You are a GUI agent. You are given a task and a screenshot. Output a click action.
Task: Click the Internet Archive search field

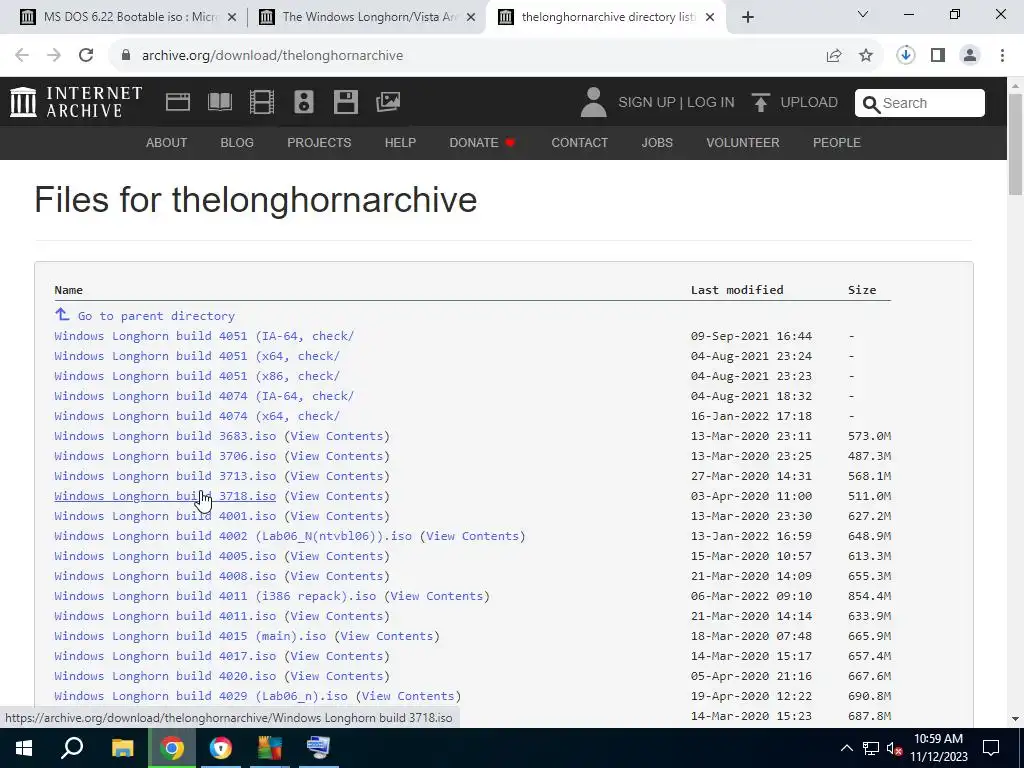click(x=920, y=103)
